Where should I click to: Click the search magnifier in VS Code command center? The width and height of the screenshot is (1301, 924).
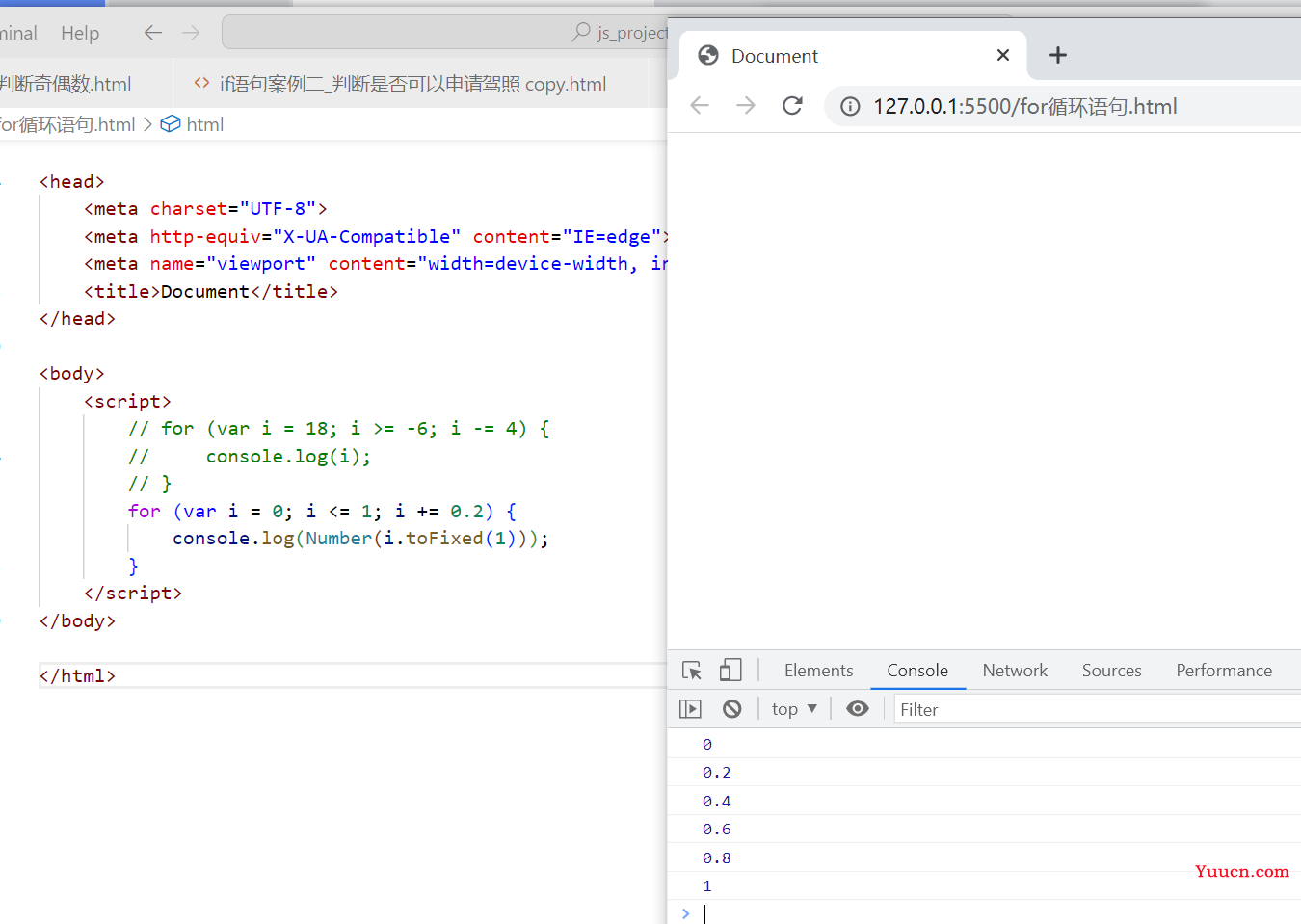581,32
